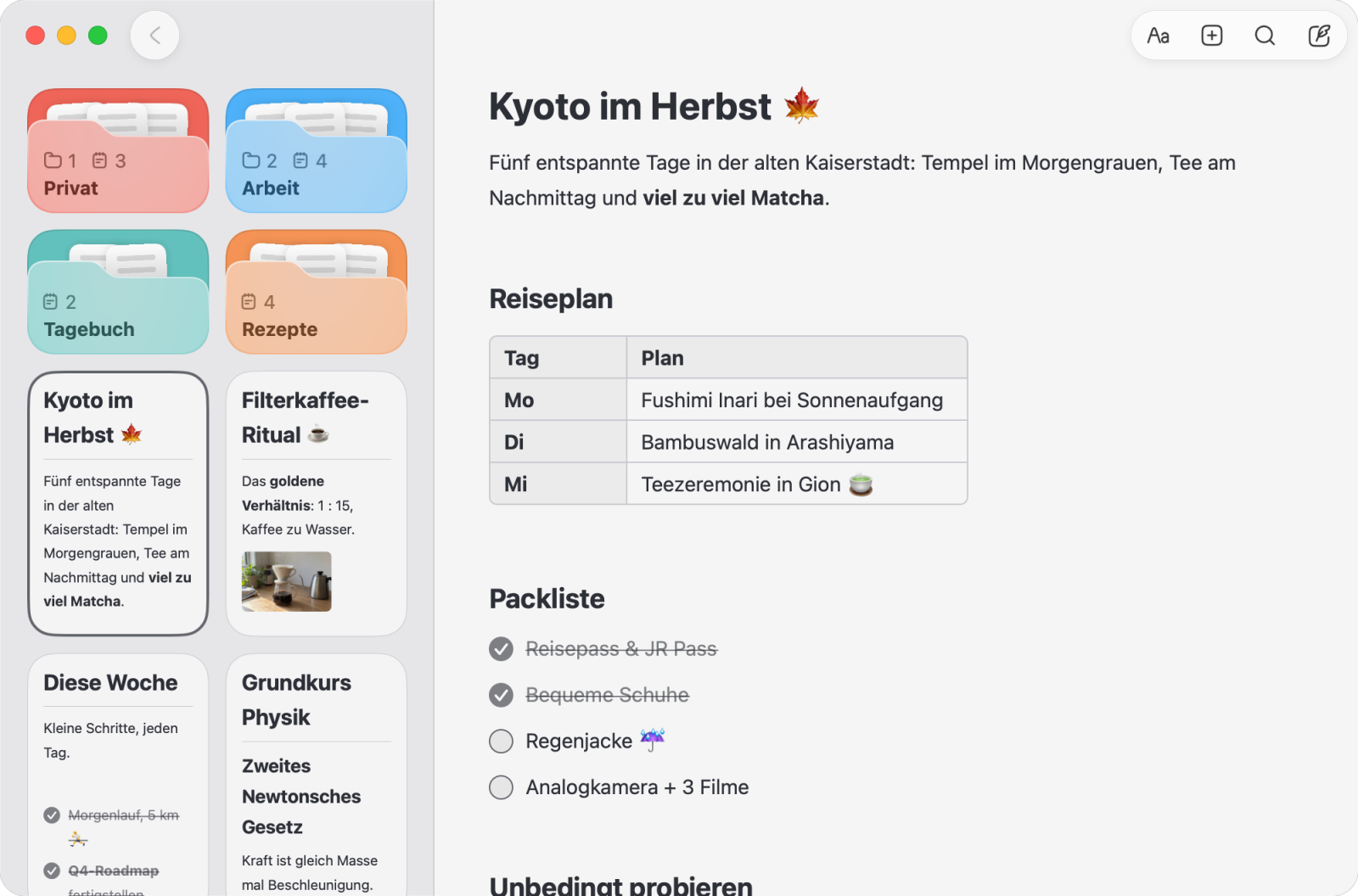Screen dimensions: 1358x896
Task: Uncheck Morgenlauf, 5 km in Diese Woche
Action: (52, 815)
